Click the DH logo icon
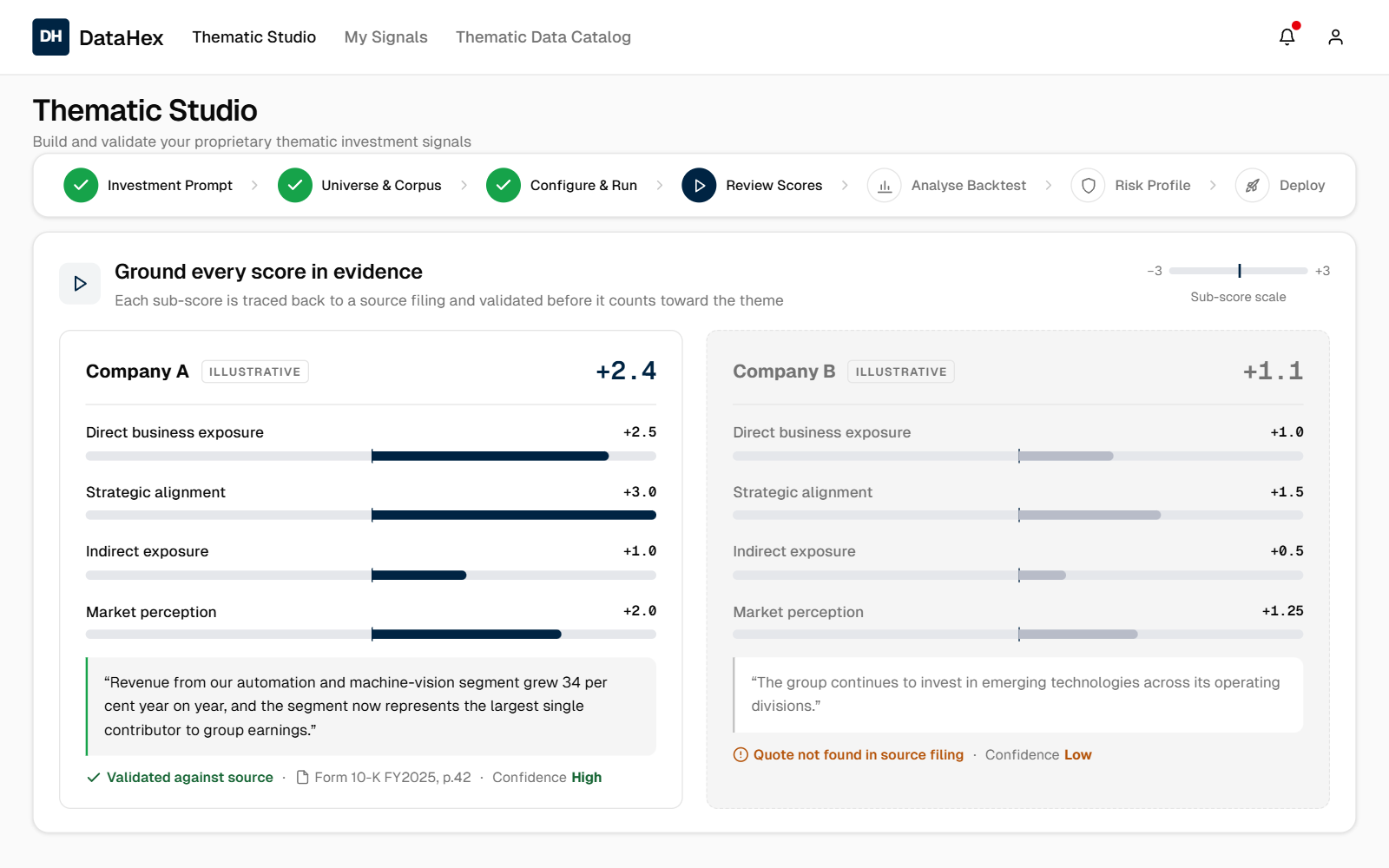This screenshot has width=1389, height=868. pyautogui.click(x=50, y=36)
